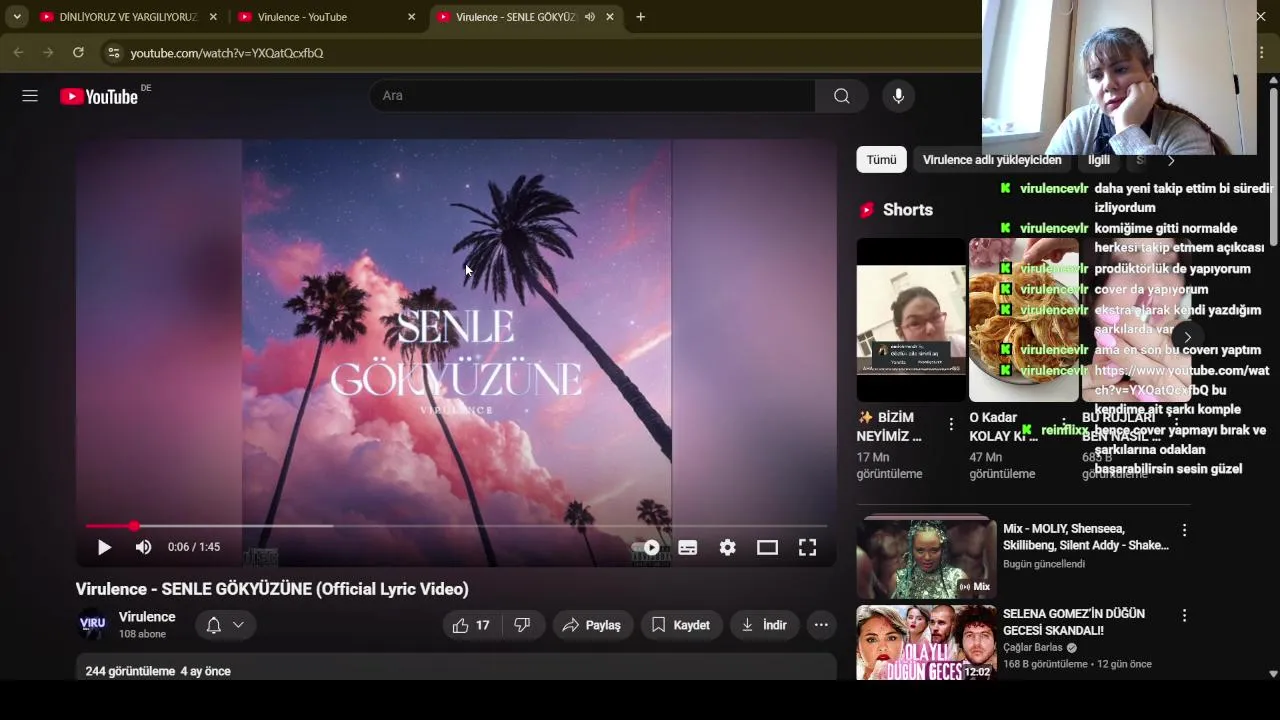
Task: Download the video with İndir
Action: (x=764, y=625)
